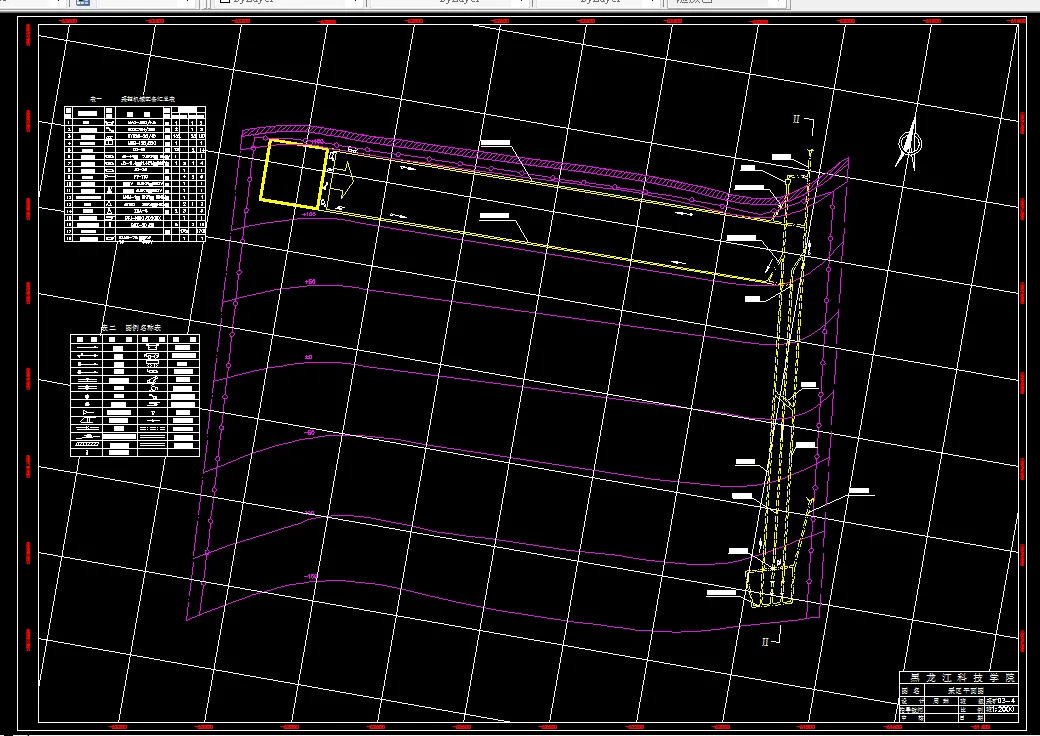Click drawing name "采区平面图" in the title block
This screenshot has width=1040, height=736.
[966, 691]
